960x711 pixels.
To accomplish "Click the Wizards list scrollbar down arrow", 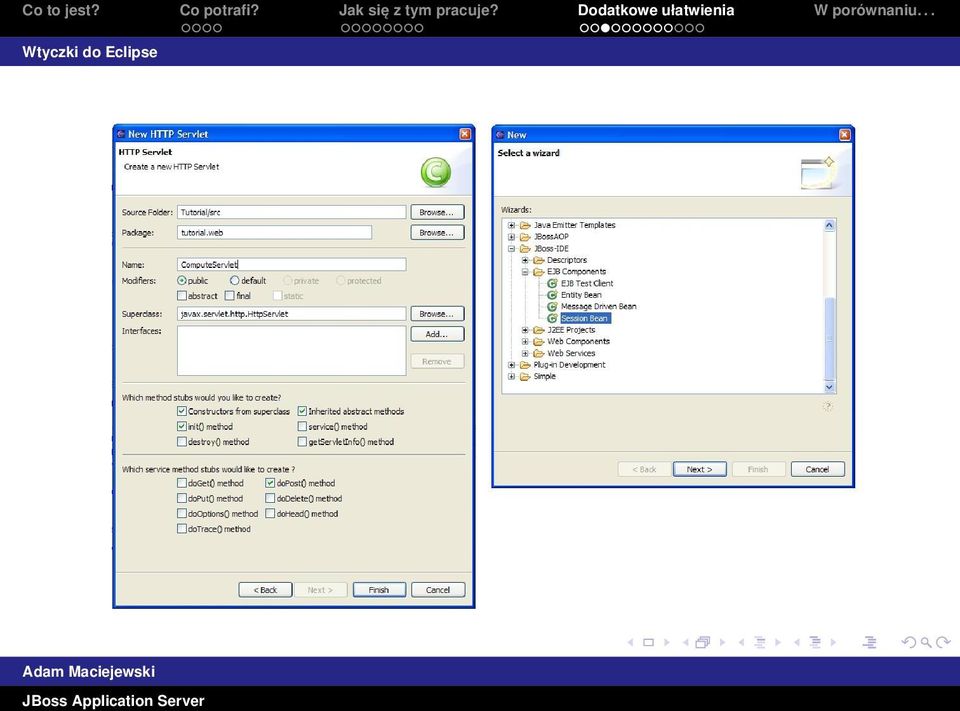I will [x=830, y=387].
